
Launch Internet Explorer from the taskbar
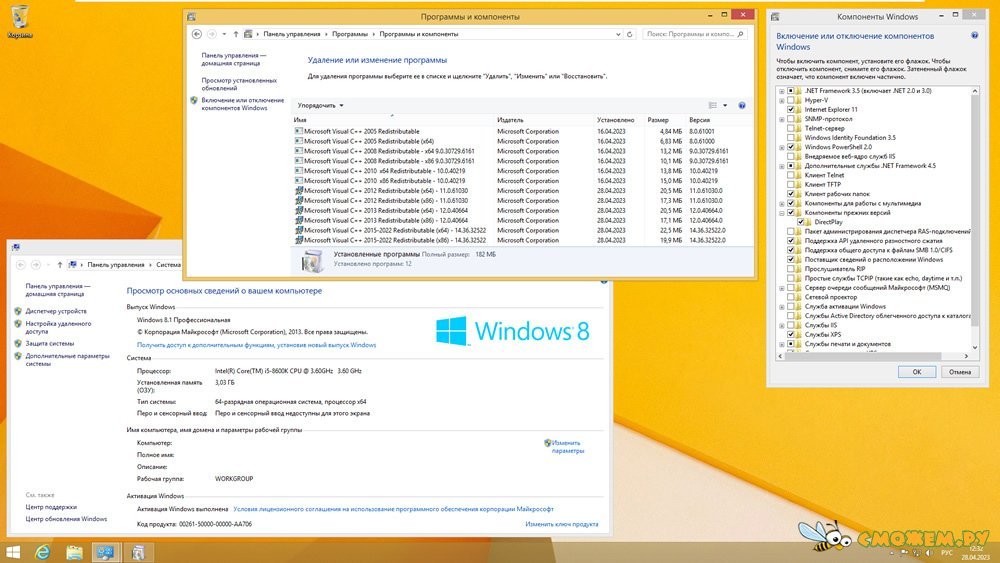click(x=43, y=552)
